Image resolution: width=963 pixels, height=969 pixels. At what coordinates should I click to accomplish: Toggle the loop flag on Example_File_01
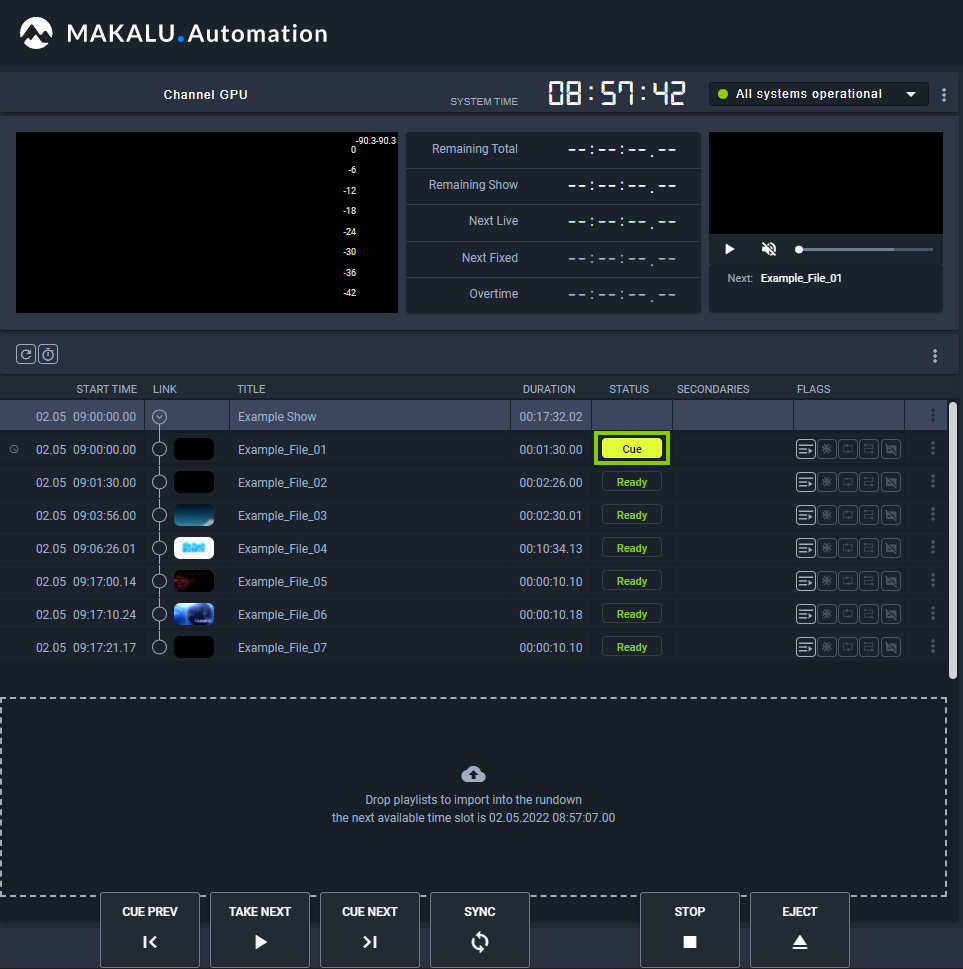click(848, 449)
